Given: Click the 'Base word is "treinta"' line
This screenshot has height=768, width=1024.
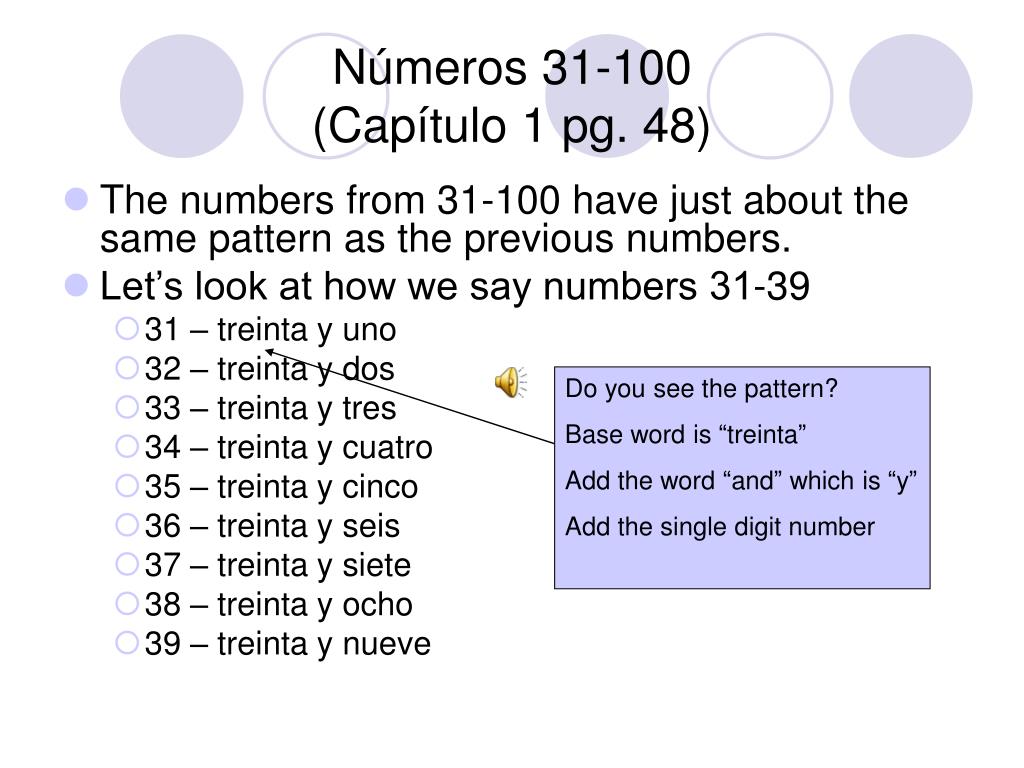Looking at the screenshot, I should click(x=686, y=434).
